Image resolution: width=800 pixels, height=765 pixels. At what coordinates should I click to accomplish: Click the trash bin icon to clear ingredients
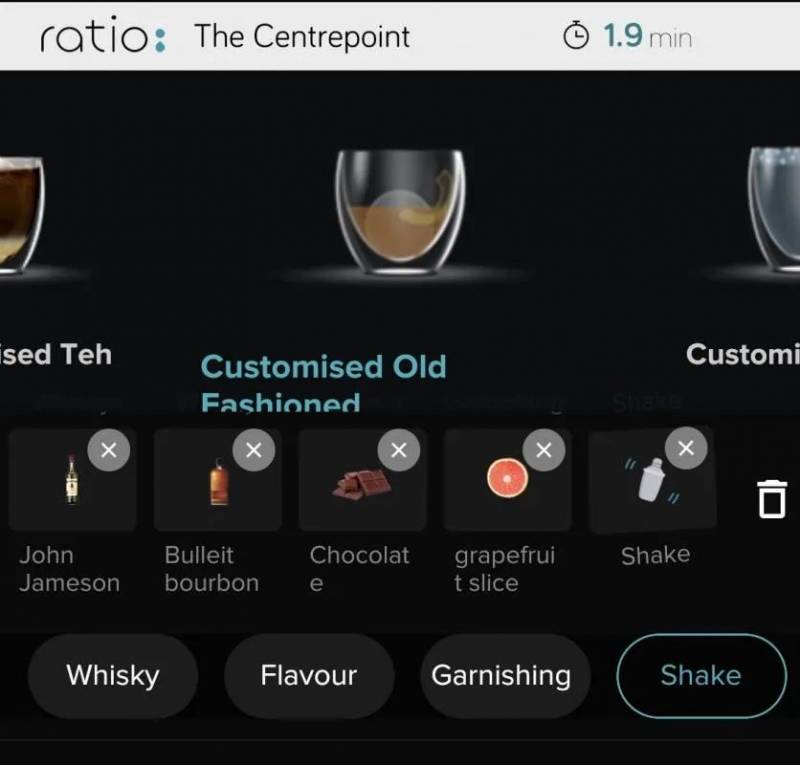(772, 499)
